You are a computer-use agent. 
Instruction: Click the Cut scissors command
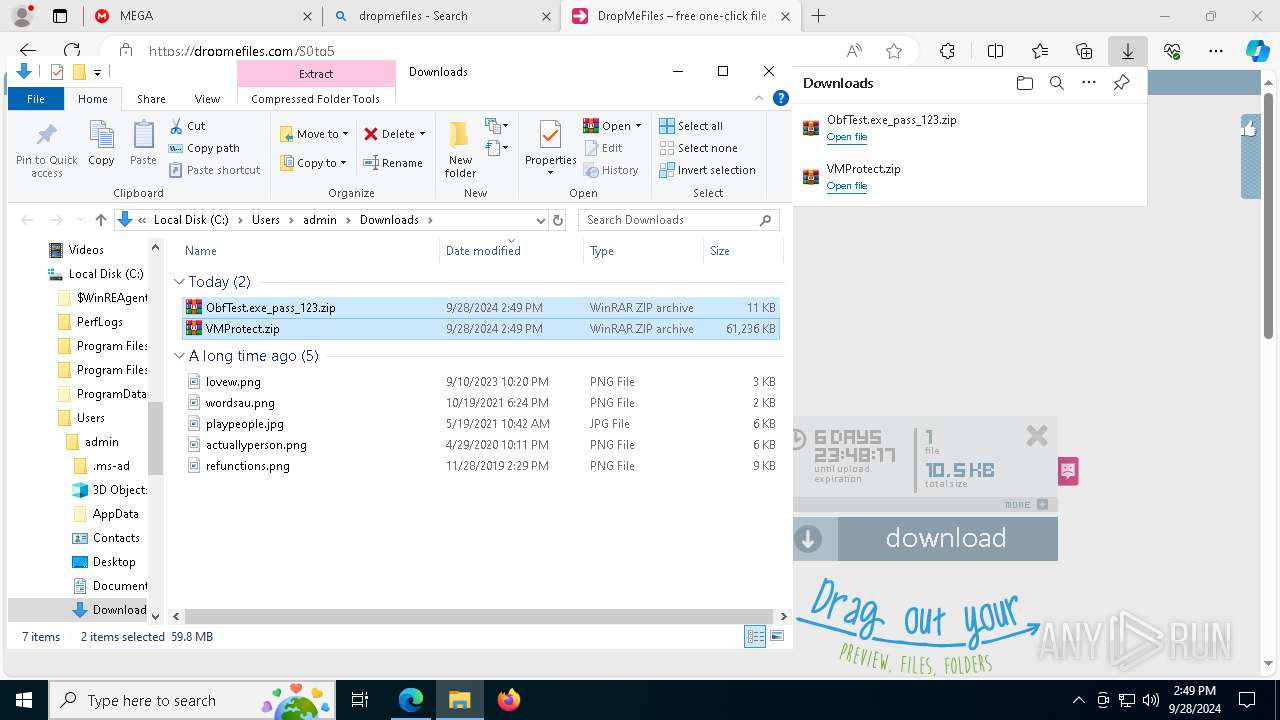[x=187, y=126]
